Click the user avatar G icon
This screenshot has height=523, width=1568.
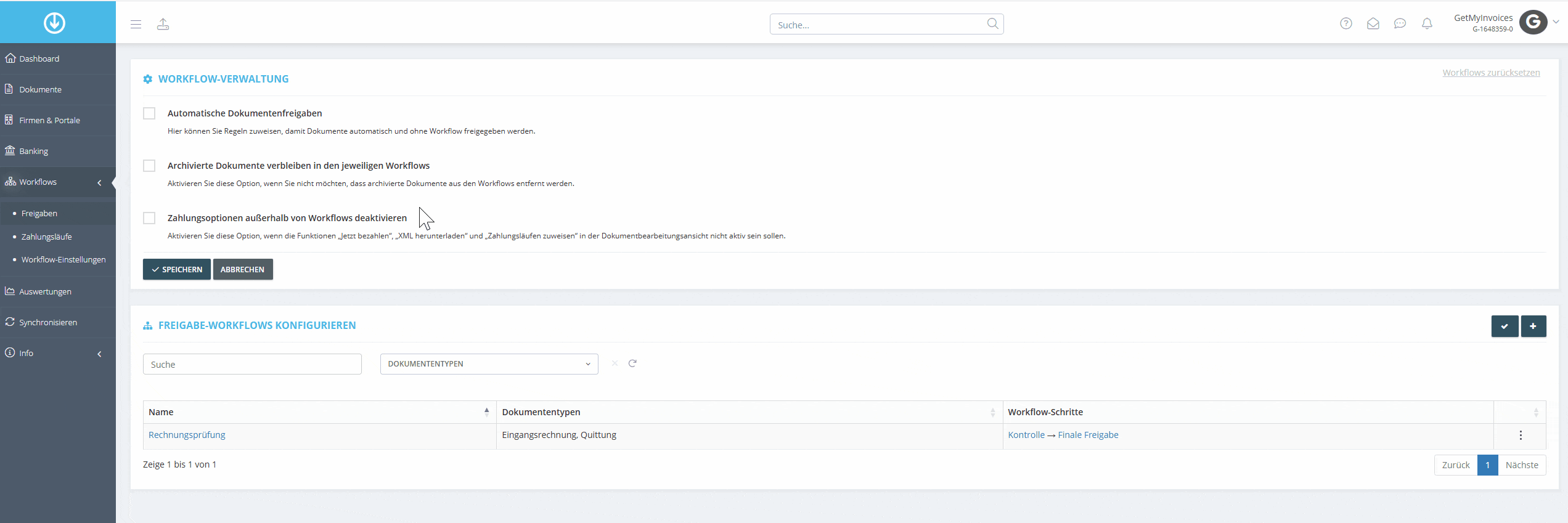[1533, 22]
